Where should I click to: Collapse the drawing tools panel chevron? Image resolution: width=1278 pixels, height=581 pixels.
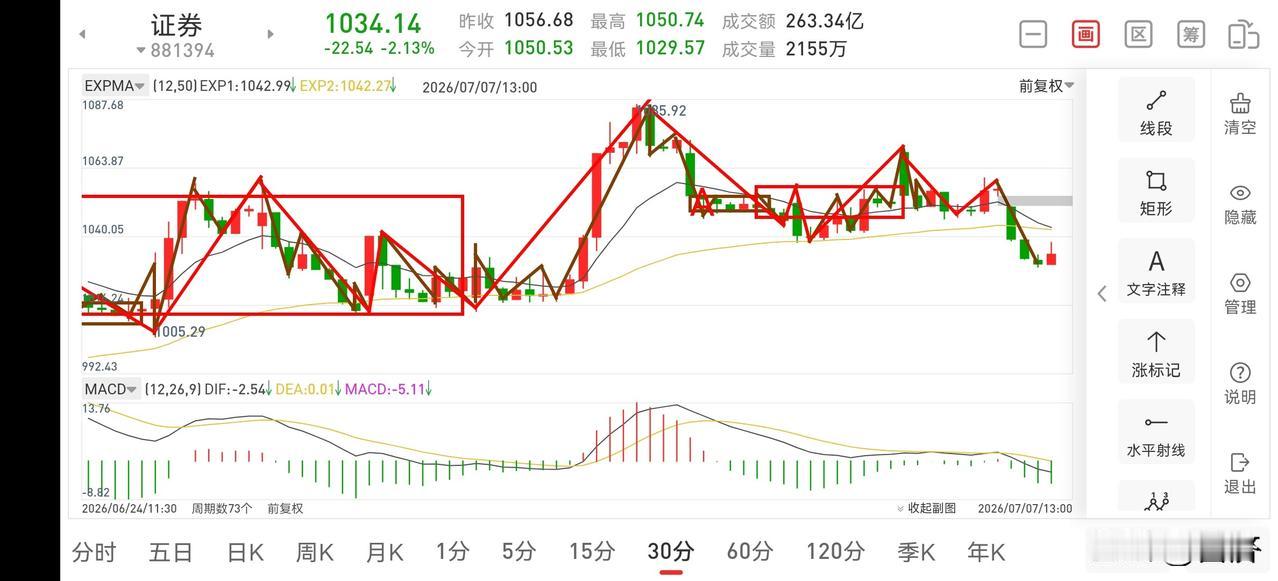coord(1102,293)
